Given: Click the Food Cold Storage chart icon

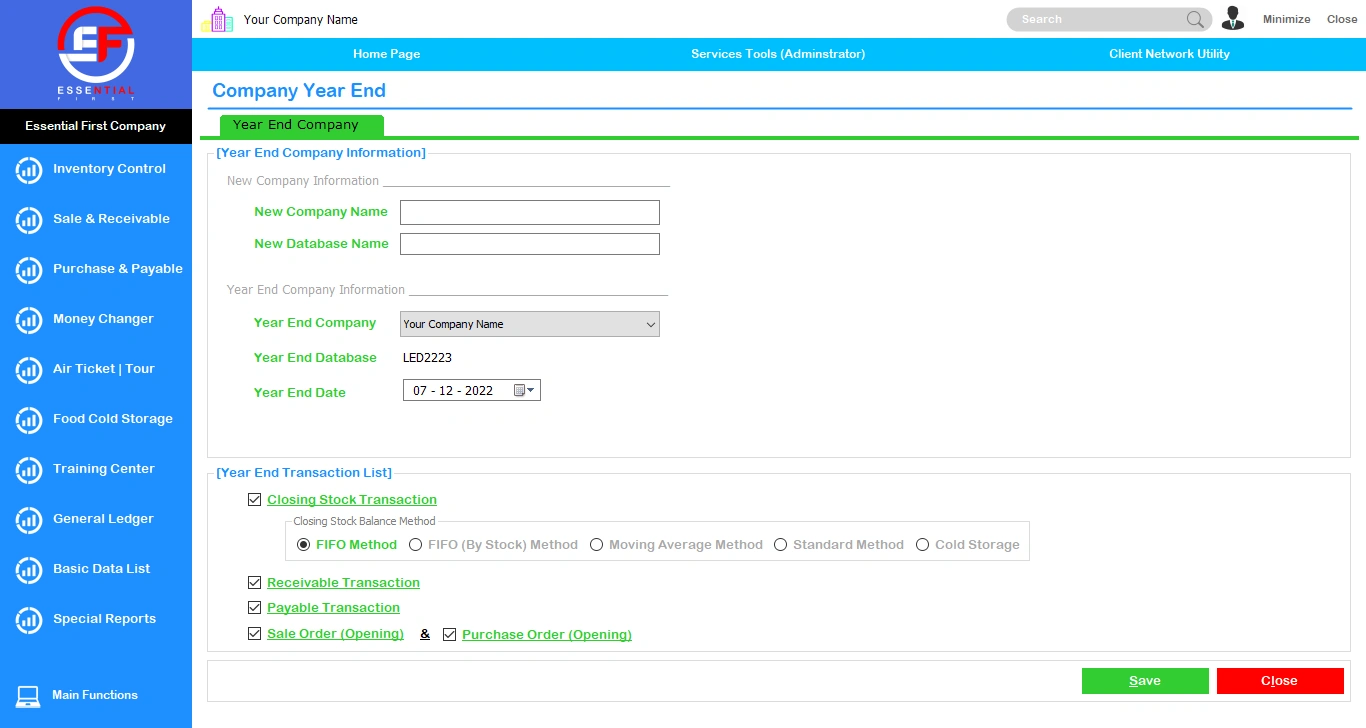Looking at the screenshot, I should [29, 420].
